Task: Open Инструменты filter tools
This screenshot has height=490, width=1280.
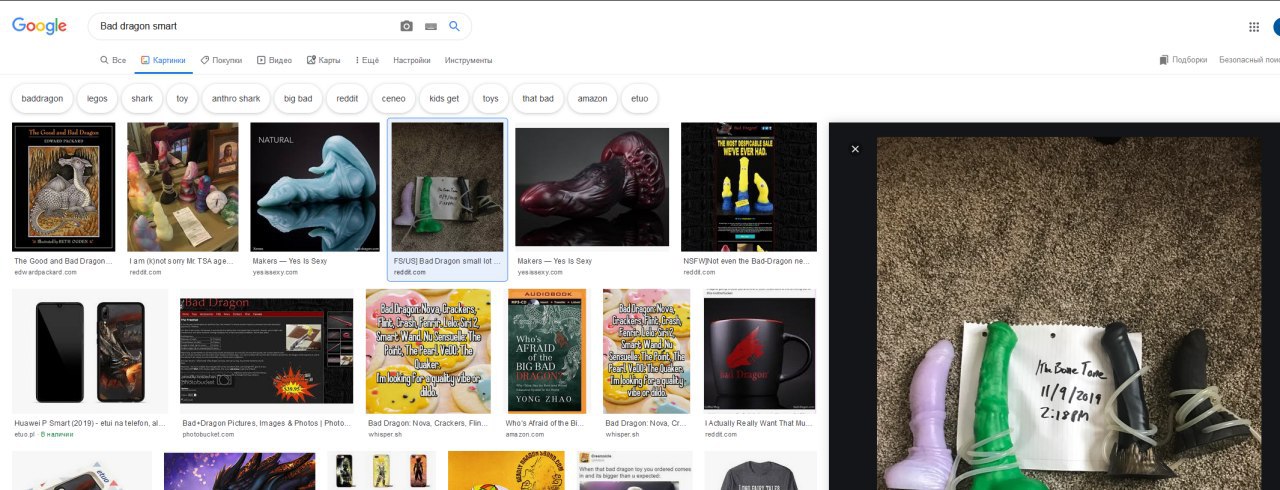Action: [468, 60]
